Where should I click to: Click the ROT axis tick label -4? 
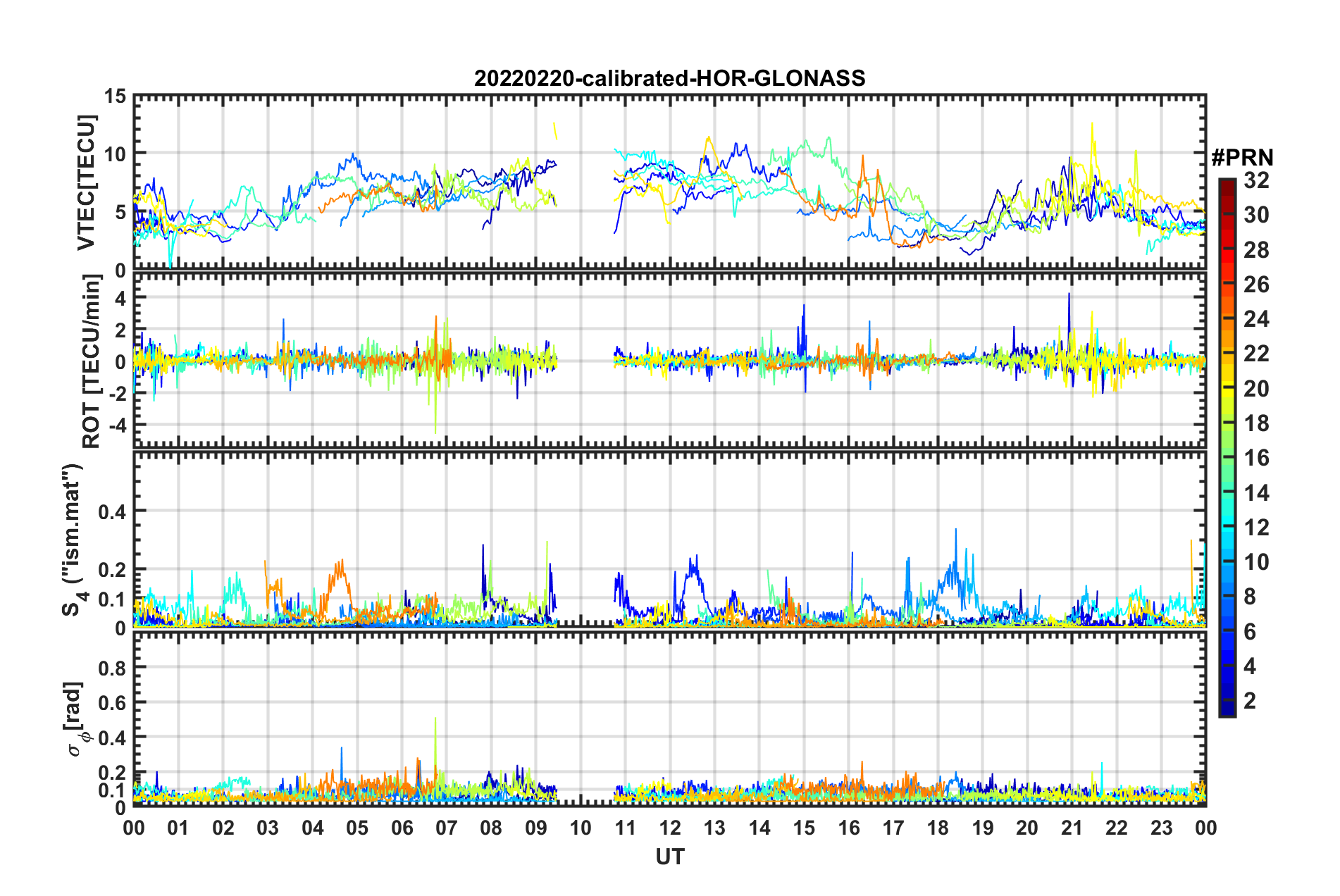pyautogui.click(x=118, y=426)
